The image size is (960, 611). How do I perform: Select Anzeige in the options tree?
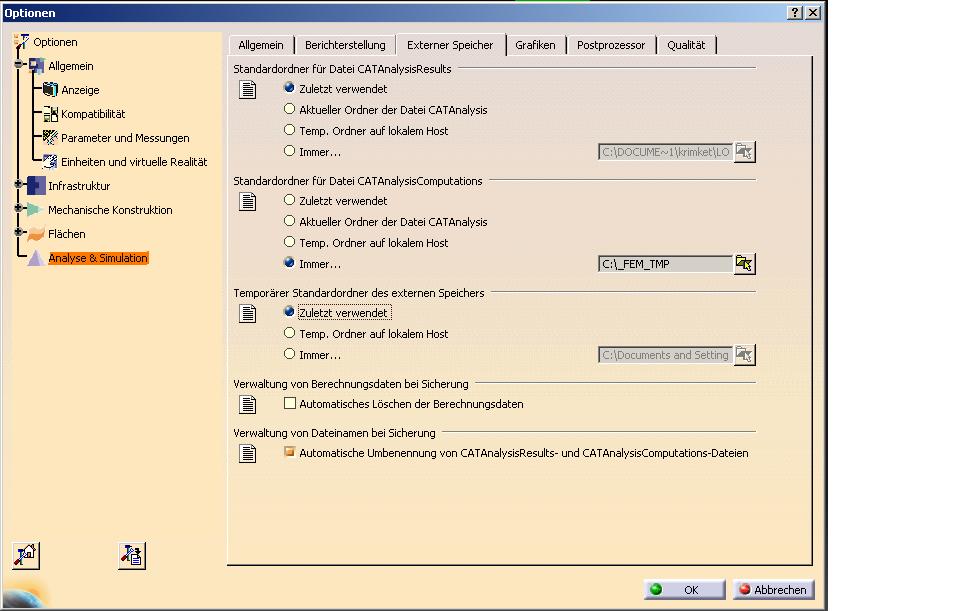80,90
